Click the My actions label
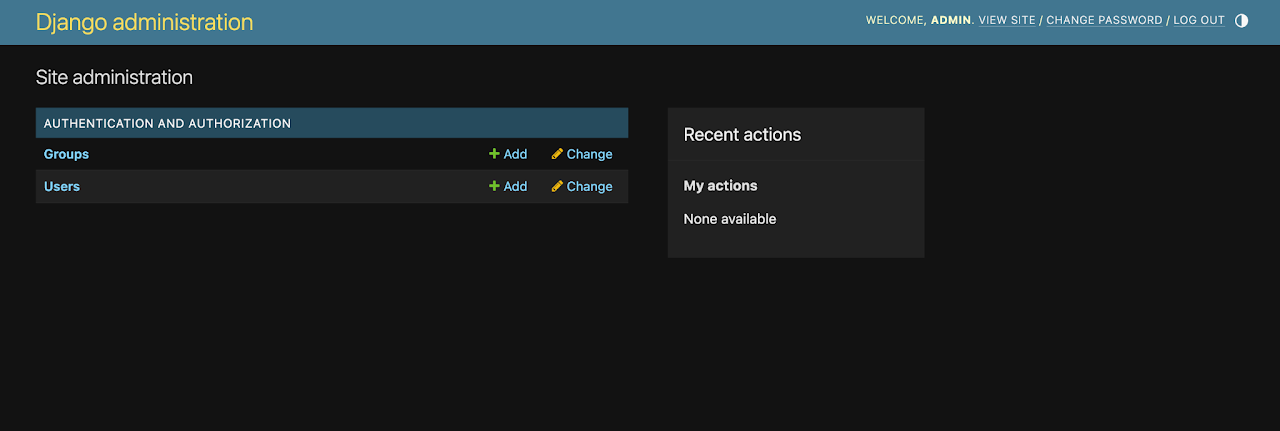Viewport: 1280px width, 431px height. 720,185
